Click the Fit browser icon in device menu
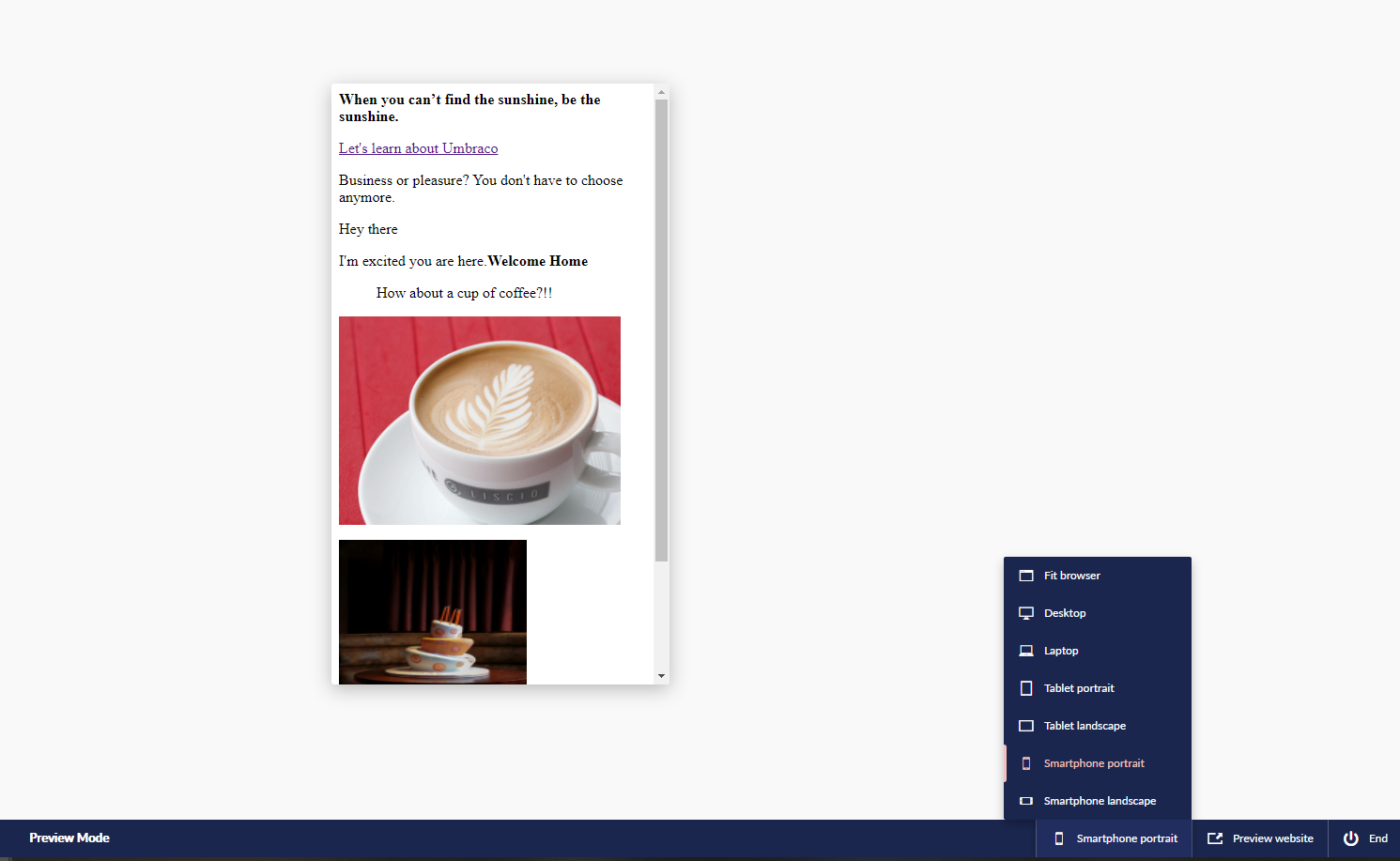 1025,575
